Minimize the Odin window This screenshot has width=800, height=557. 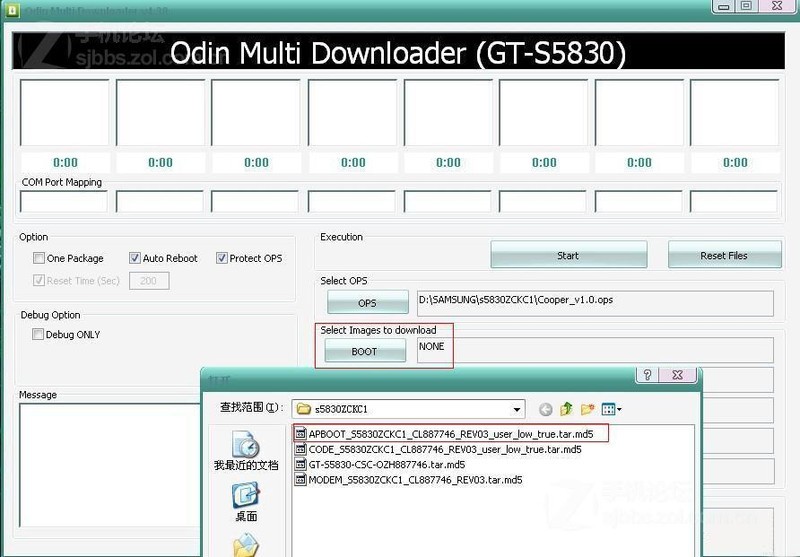coord(723,6)
